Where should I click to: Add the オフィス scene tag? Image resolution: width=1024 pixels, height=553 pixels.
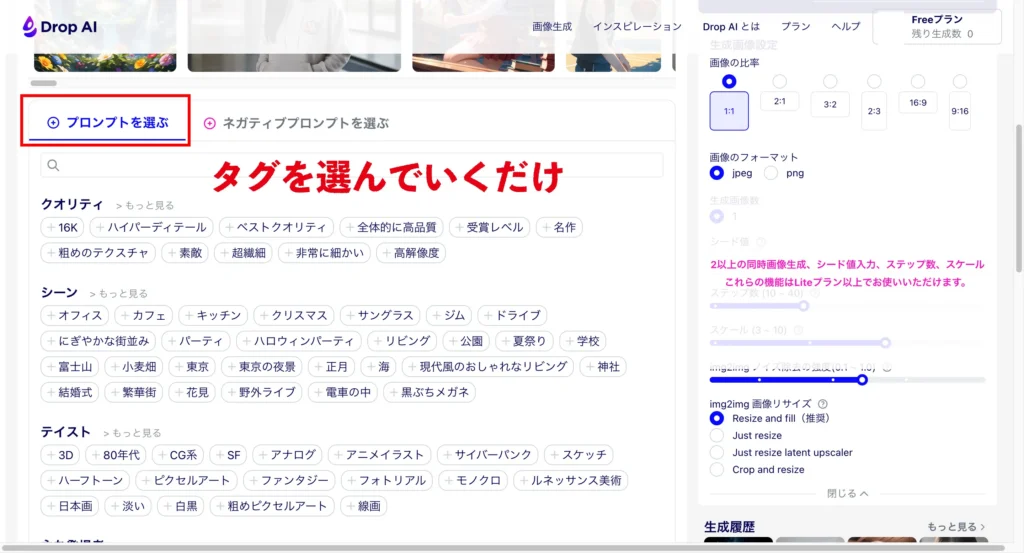click(74, 315)
